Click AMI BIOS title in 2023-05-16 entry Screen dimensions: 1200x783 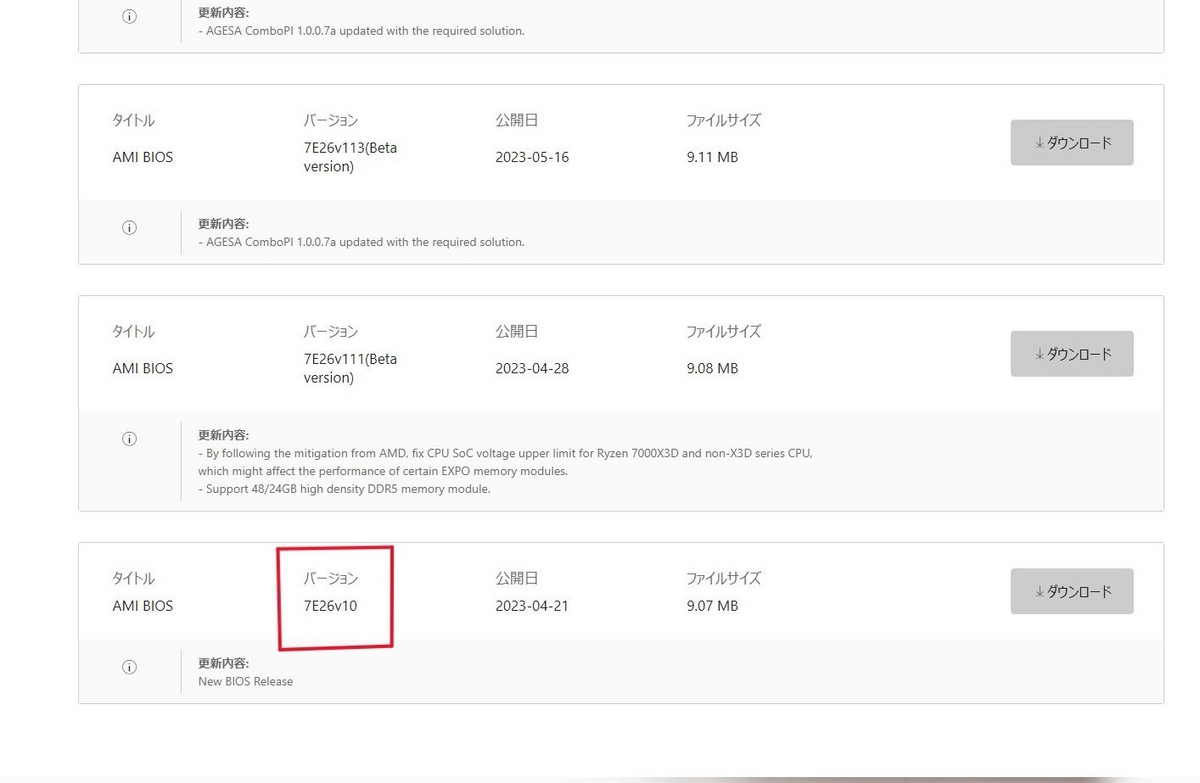142,157
